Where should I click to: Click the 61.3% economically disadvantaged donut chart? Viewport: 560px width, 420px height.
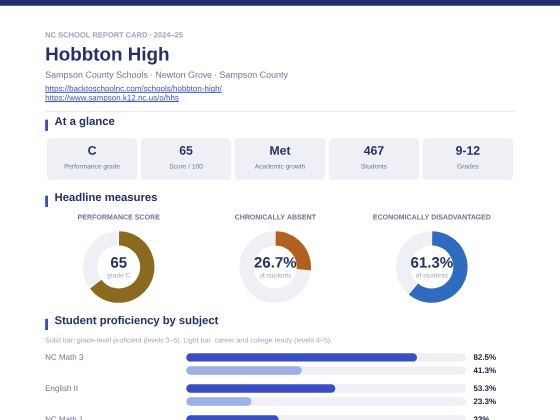(432, 267)
